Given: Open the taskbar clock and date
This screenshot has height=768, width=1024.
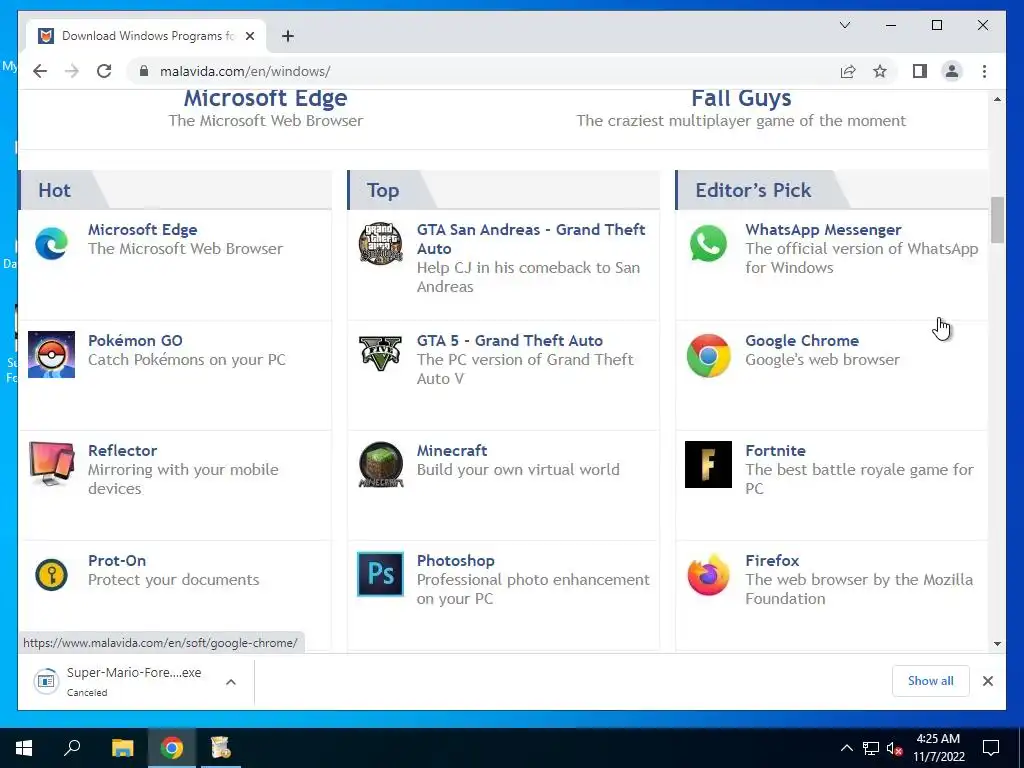Looking at the screenshot, I should [938, 748].
